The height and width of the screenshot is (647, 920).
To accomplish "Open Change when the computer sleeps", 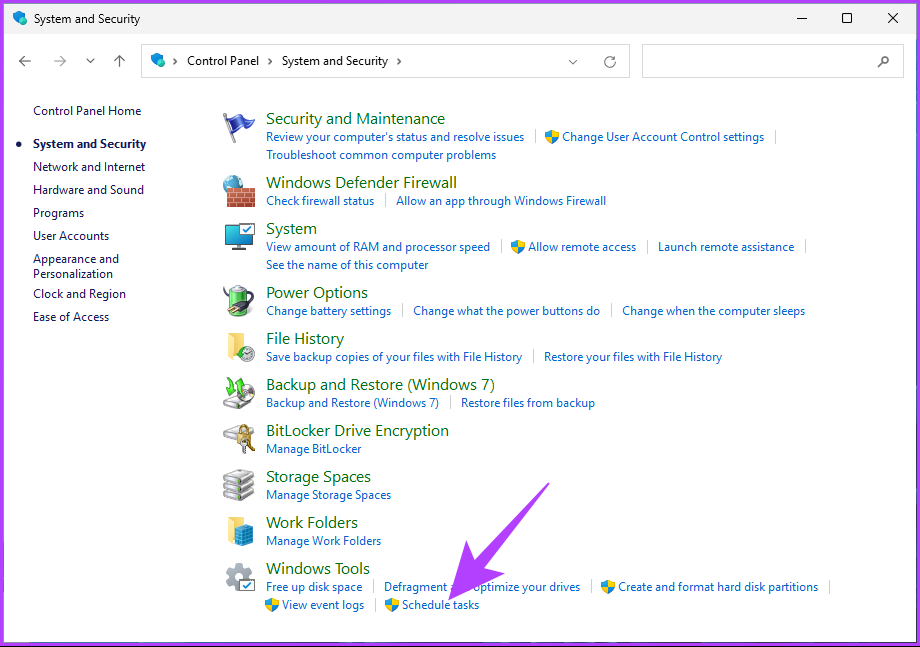I will click(x=713, y=311).
